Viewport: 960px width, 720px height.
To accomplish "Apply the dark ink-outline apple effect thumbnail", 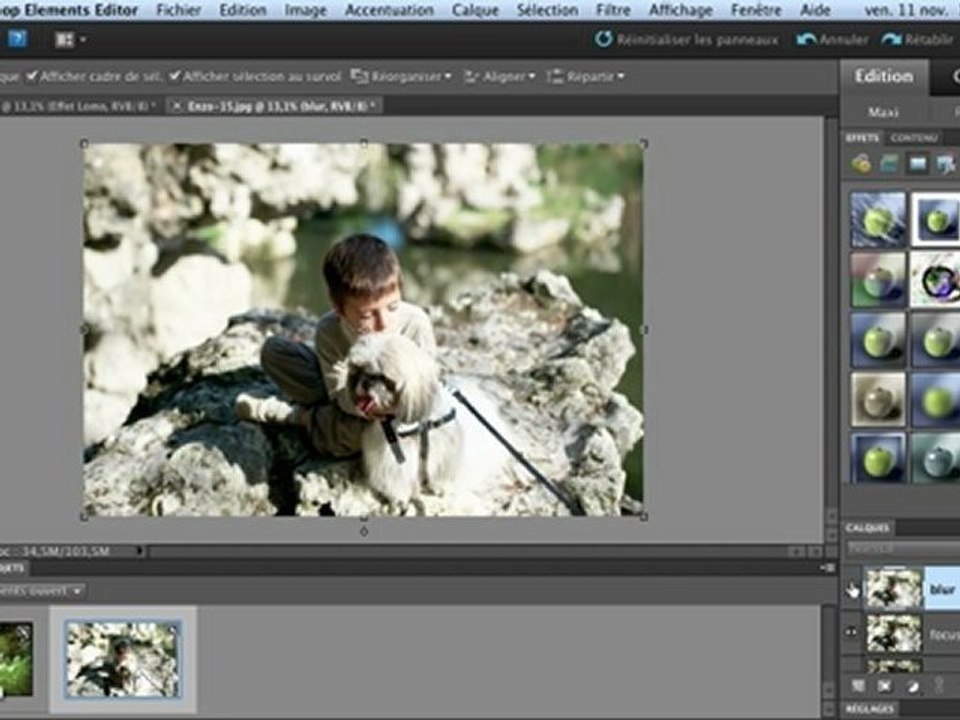I will pyautogui.click(x=936, y=279).
